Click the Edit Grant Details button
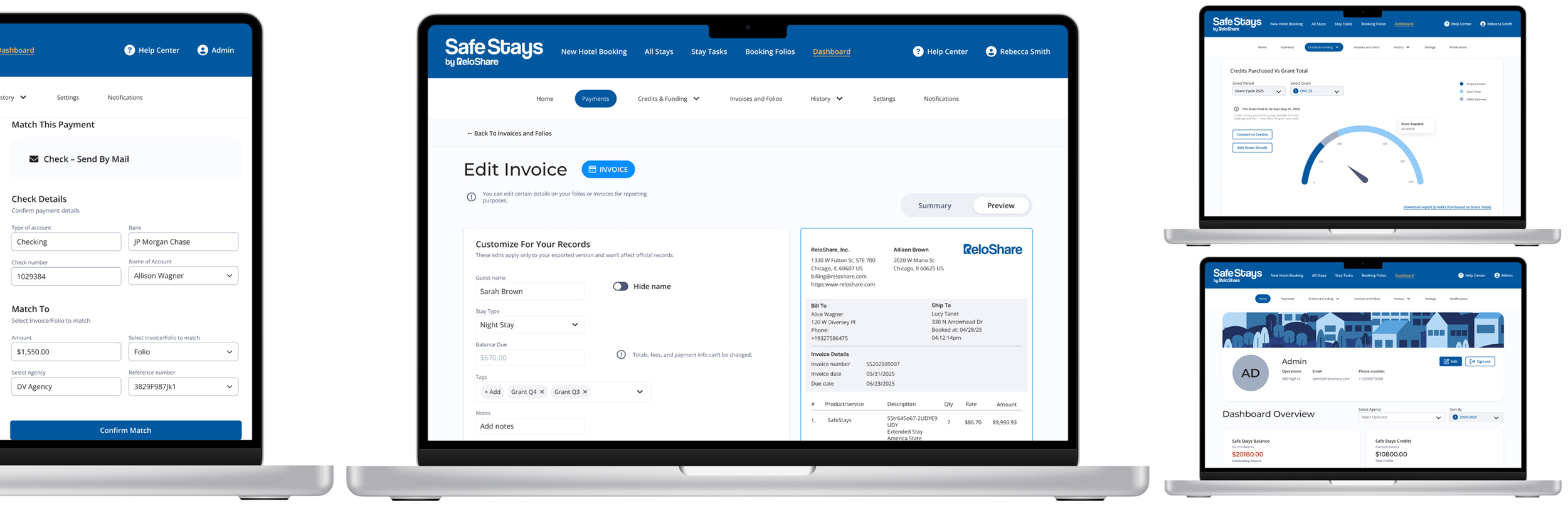The image size is (1568, 508). coord(1252,147)
